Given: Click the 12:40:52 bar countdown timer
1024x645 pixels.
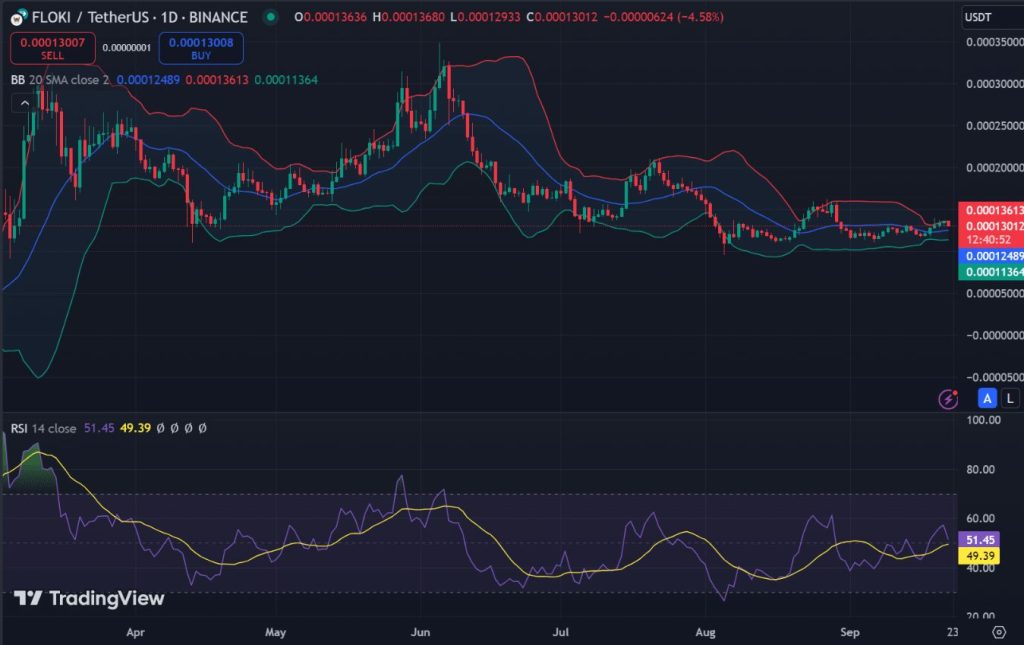Looking at the screenshot, I should click(991, 240).
